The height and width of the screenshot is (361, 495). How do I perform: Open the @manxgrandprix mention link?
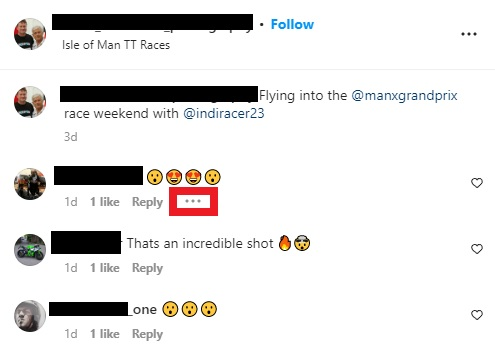[404, 96]
